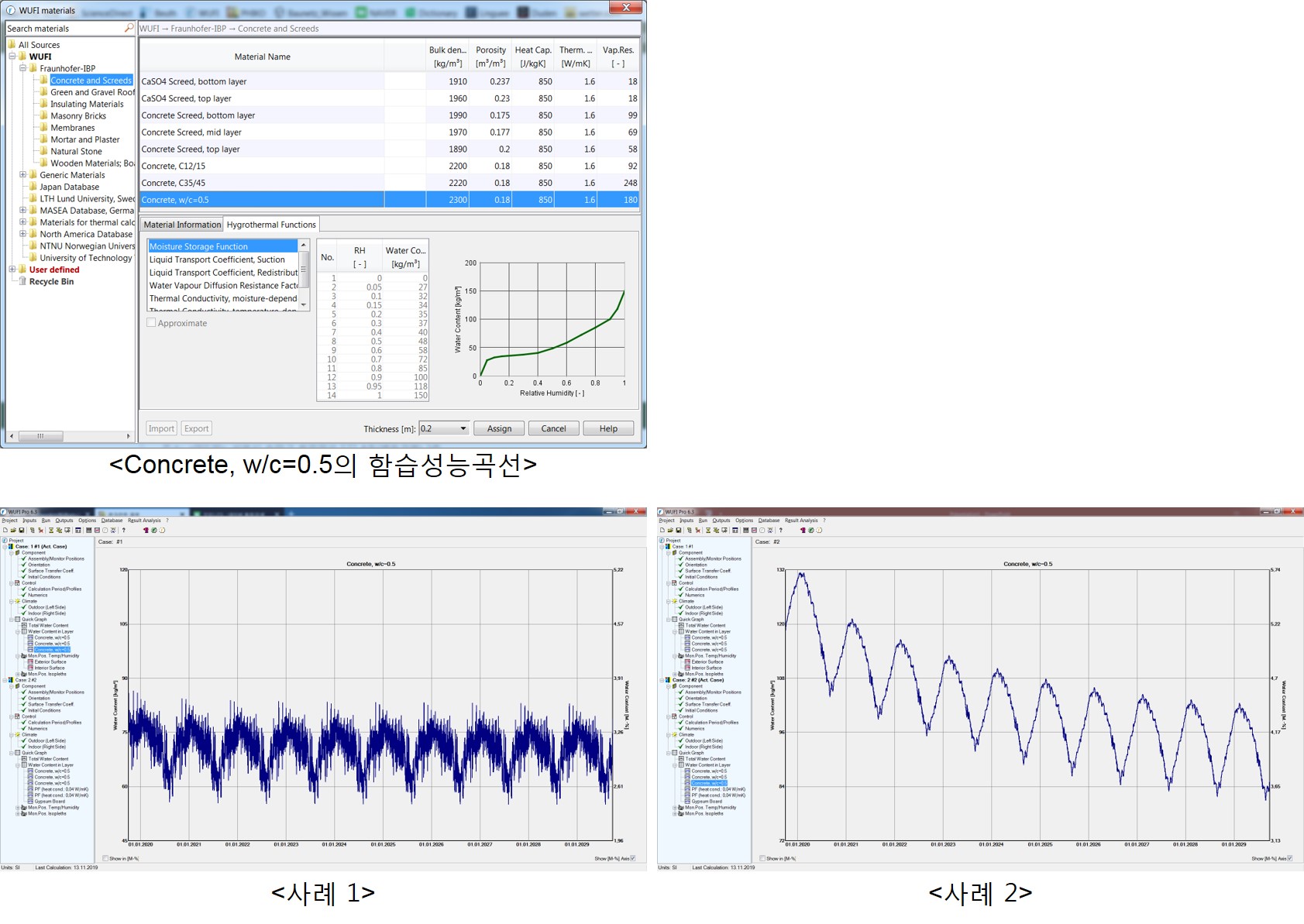Click the Cancel button
The height and width of the screenshot is (924, 1304).
[x=553, y=428]
